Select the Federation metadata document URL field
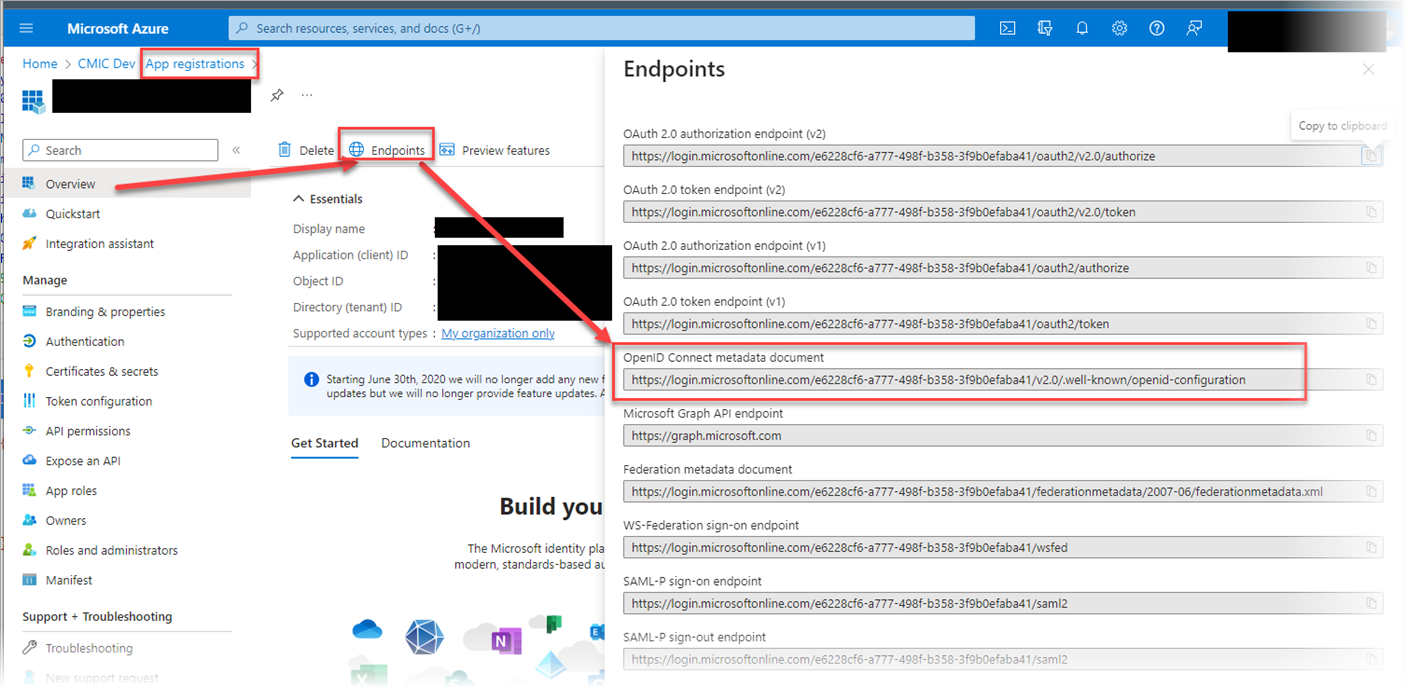The image size is (1408, 688). [1003, 492]
